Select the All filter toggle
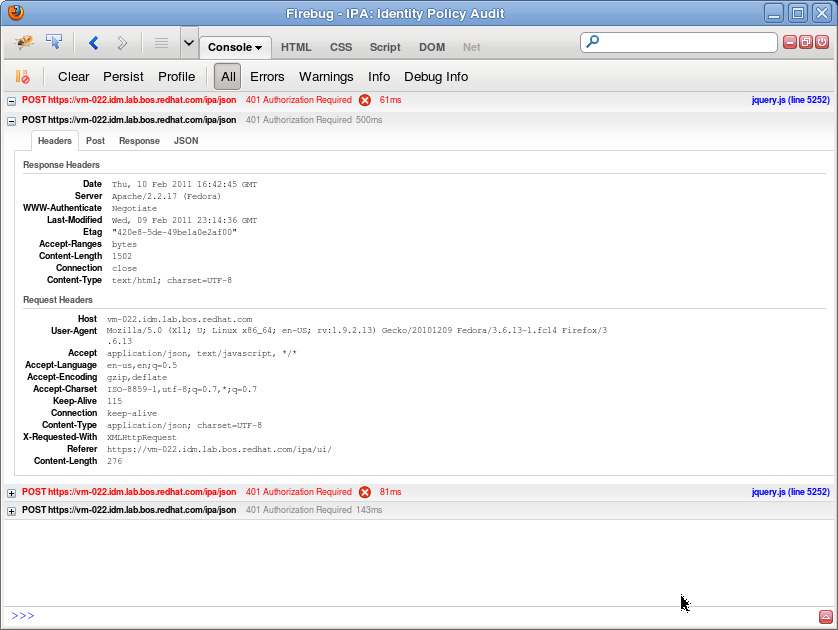The image size is (838, 630). 229,77
